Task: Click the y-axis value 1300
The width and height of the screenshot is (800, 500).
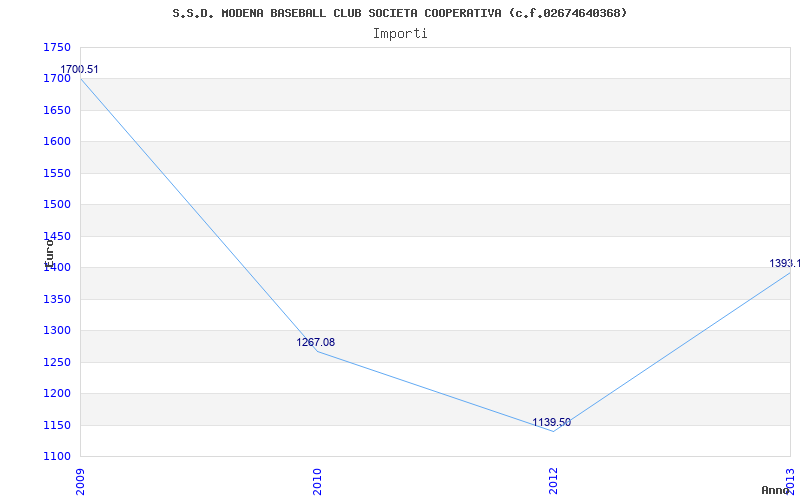Action: coord(57,331)
